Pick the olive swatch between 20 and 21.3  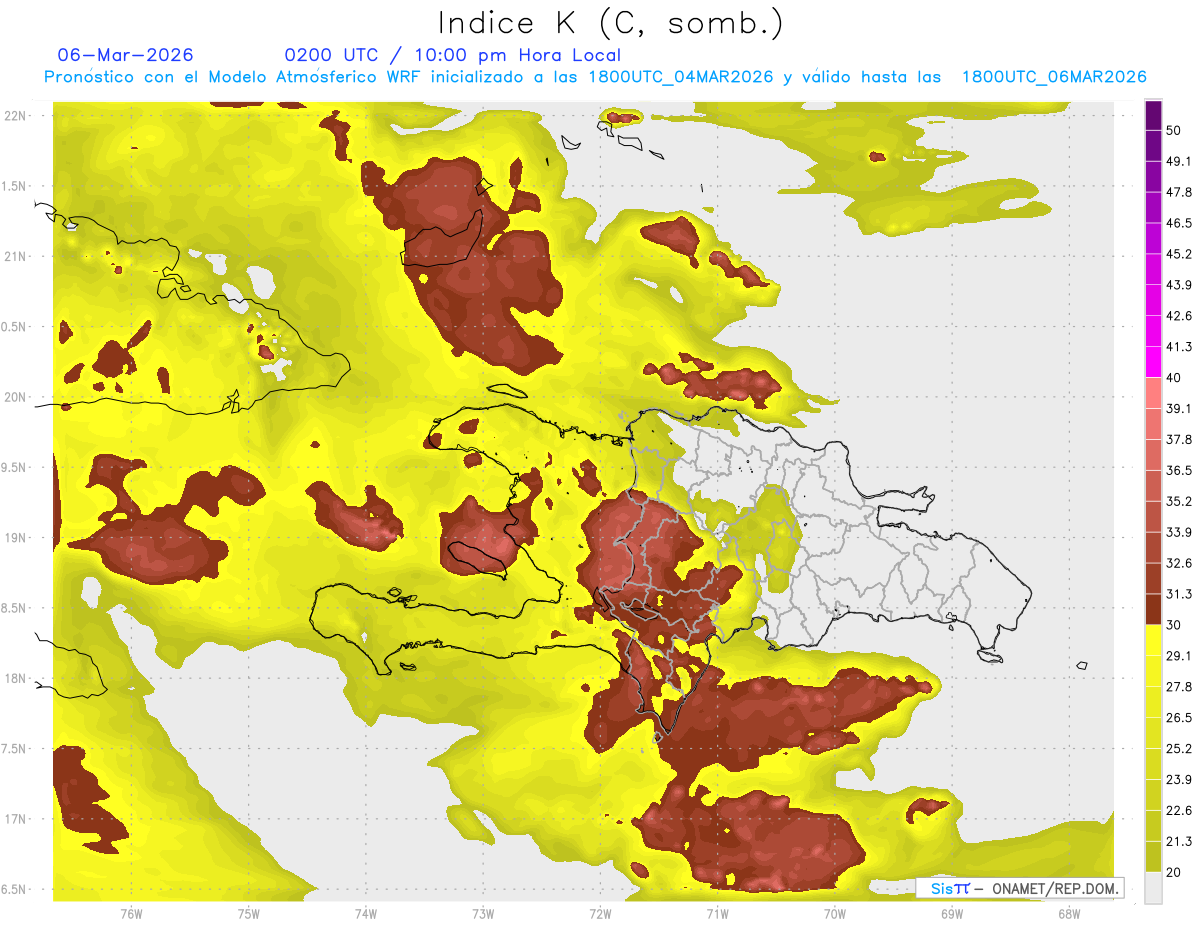(1153, 856)
